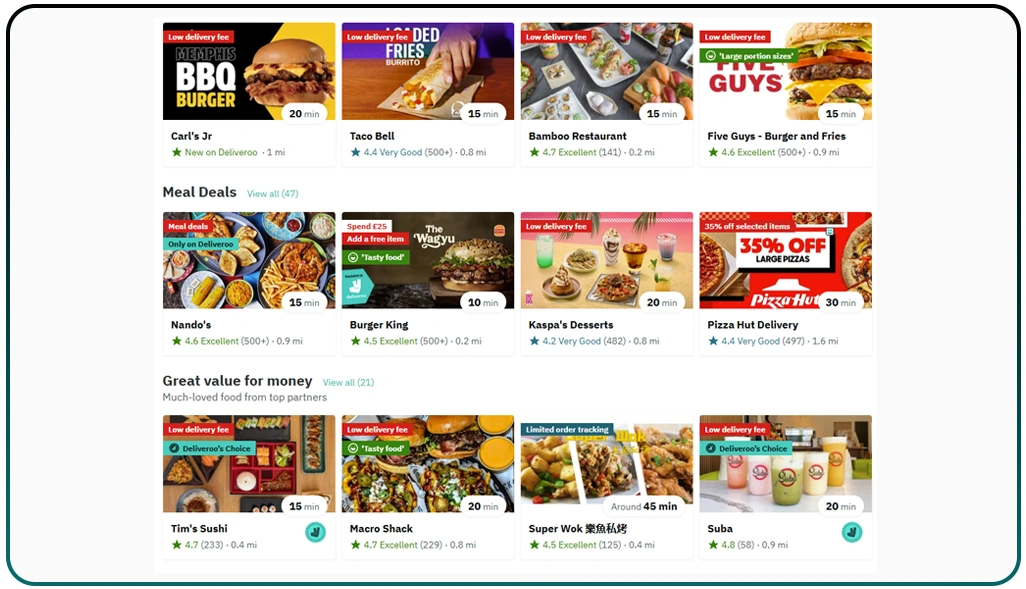Click the hexagonal Deliveroo logo on Burger King image
Screen dimensions: 1026x589
(x=357, y=287)
